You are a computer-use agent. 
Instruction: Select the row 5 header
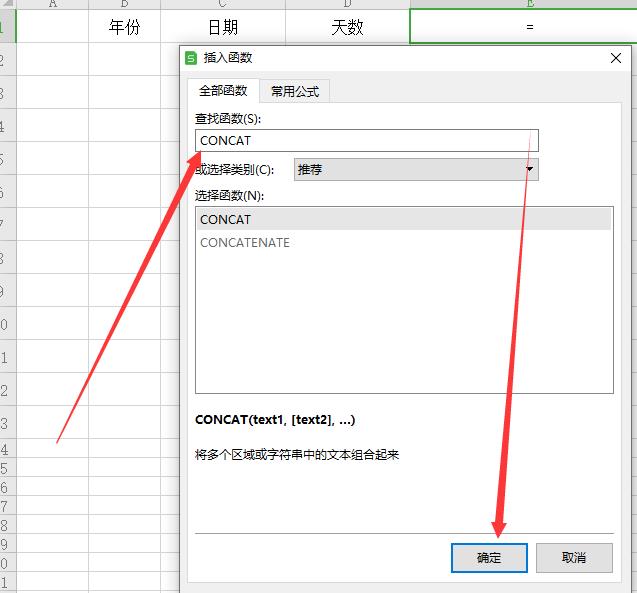(5, 159)
